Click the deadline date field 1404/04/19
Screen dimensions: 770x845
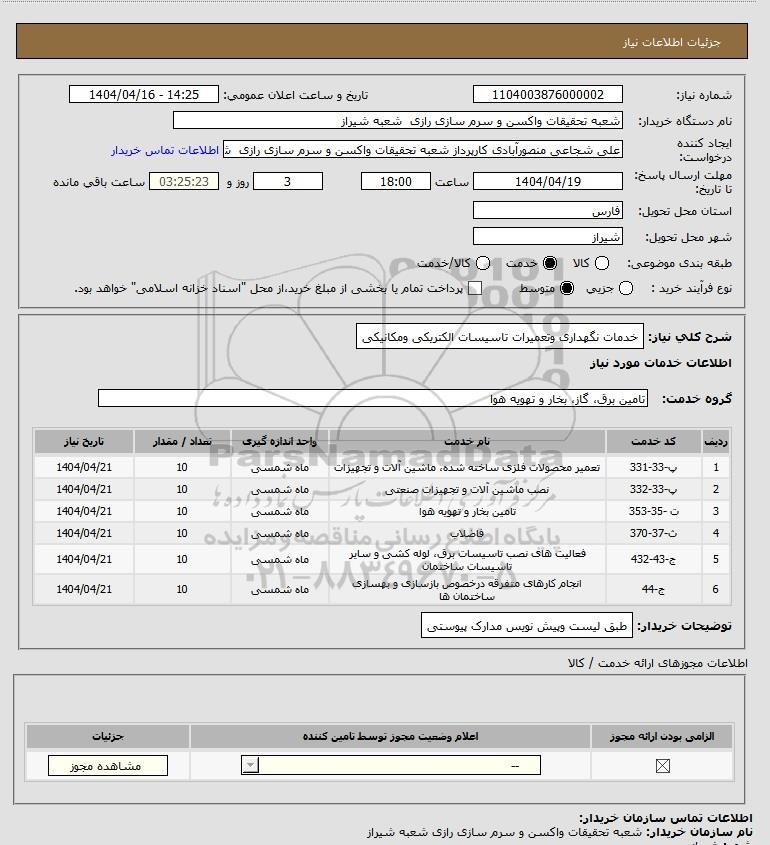tap(547, 182)
